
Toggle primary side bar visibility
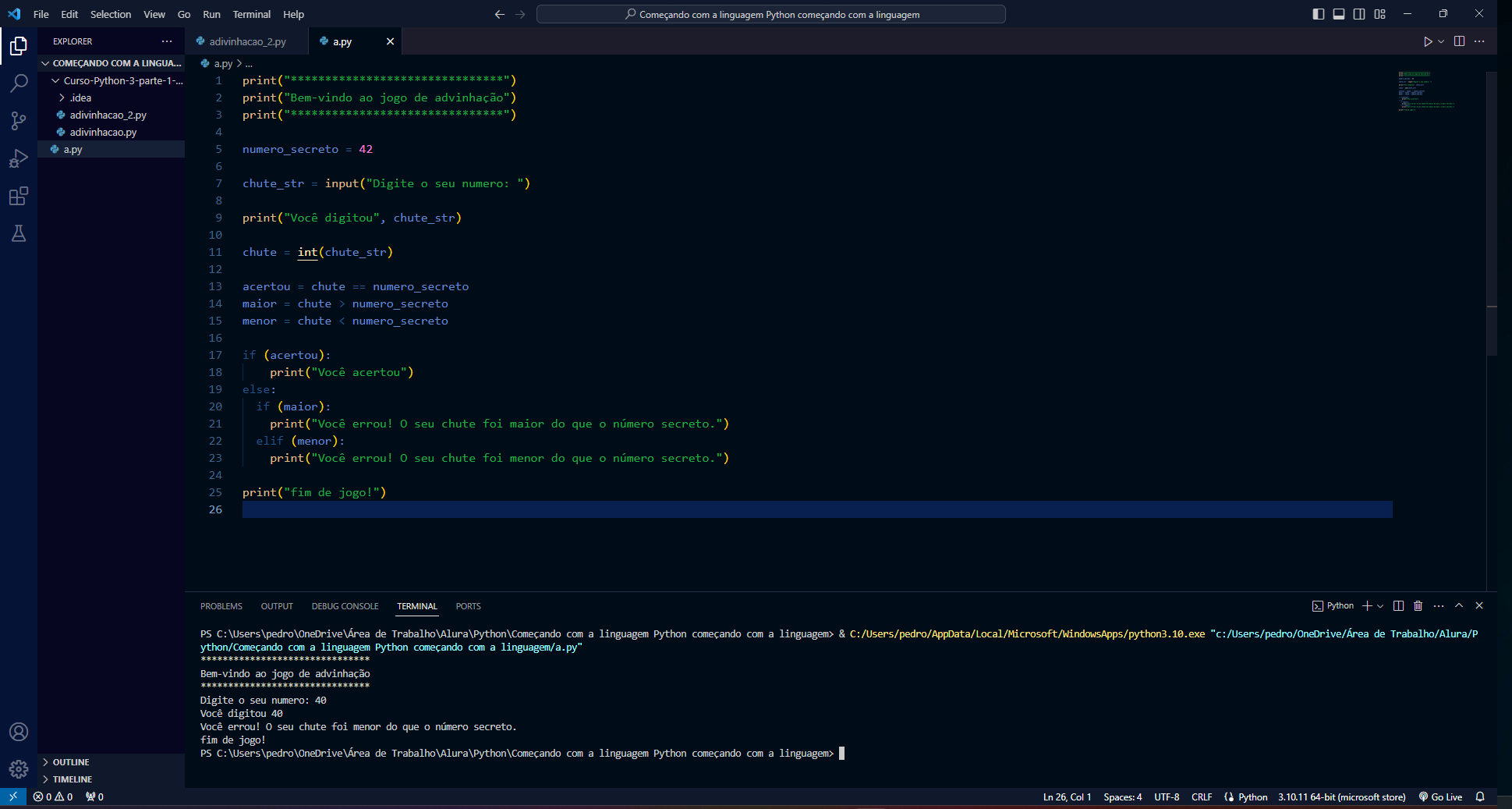pos(1319,14)
